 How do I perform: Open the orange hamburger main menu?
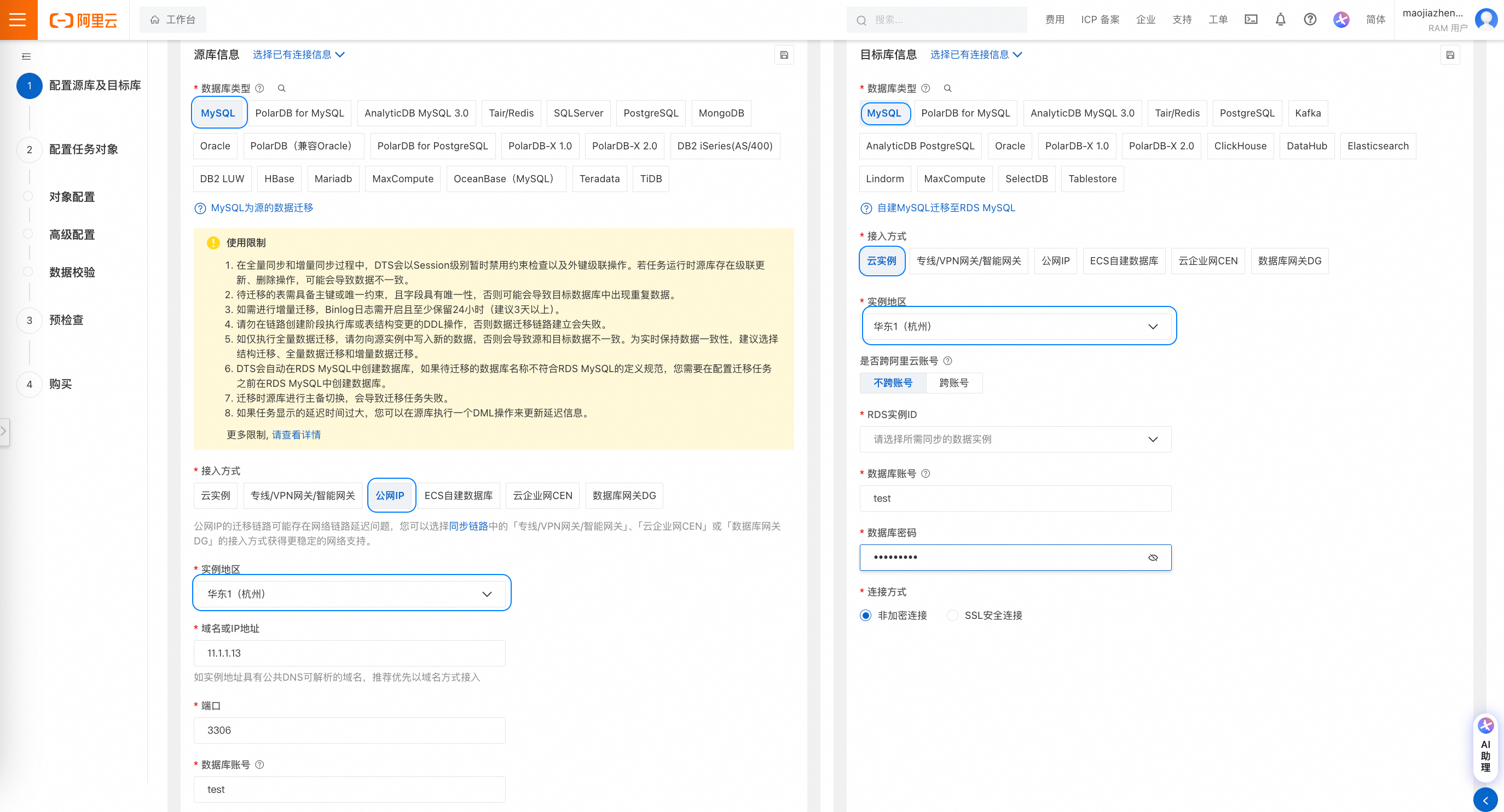(x=18, y=20)
